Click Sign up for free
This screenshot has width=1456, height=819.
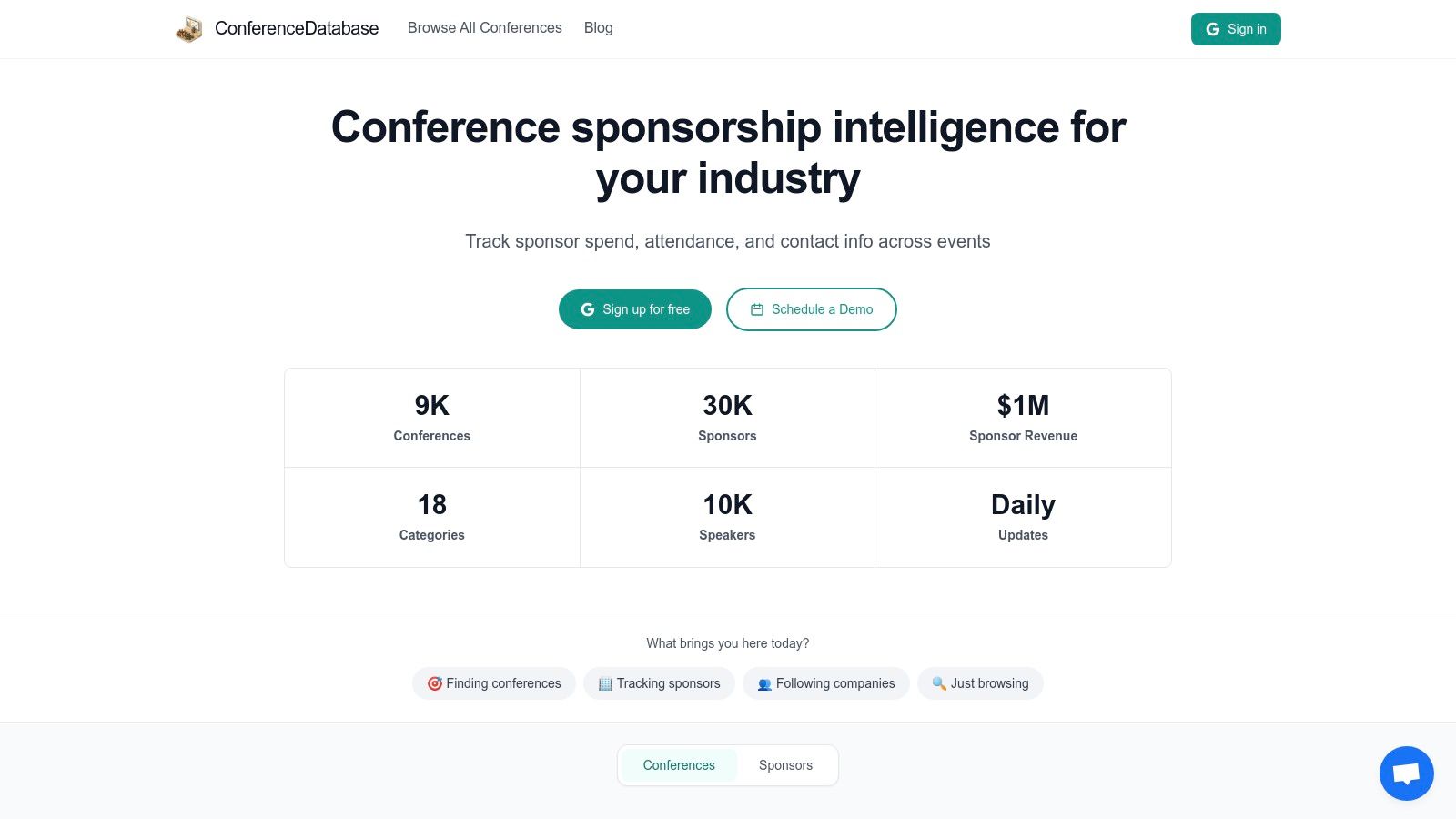(x=634, y=309)
